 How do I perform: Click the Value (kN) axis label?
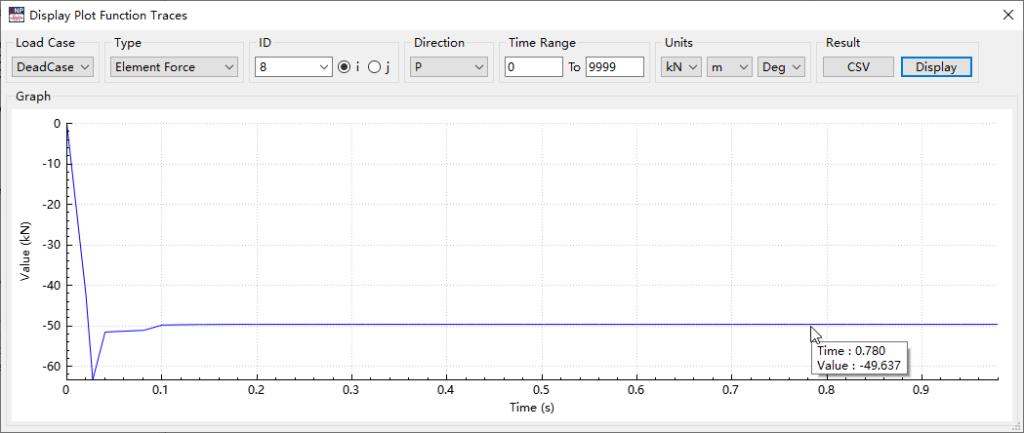click(26, 251)
